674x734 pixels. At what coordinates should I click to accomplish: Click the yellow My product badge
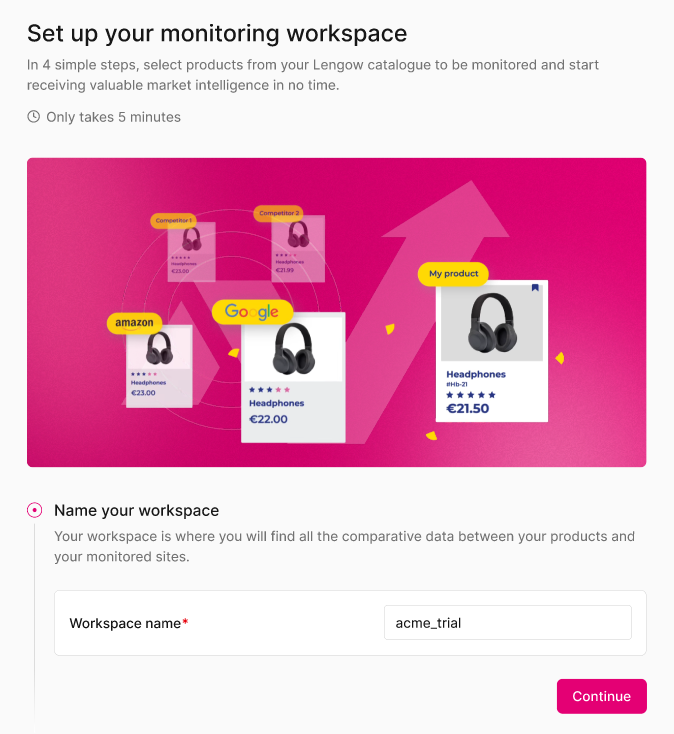coord(453,273)
